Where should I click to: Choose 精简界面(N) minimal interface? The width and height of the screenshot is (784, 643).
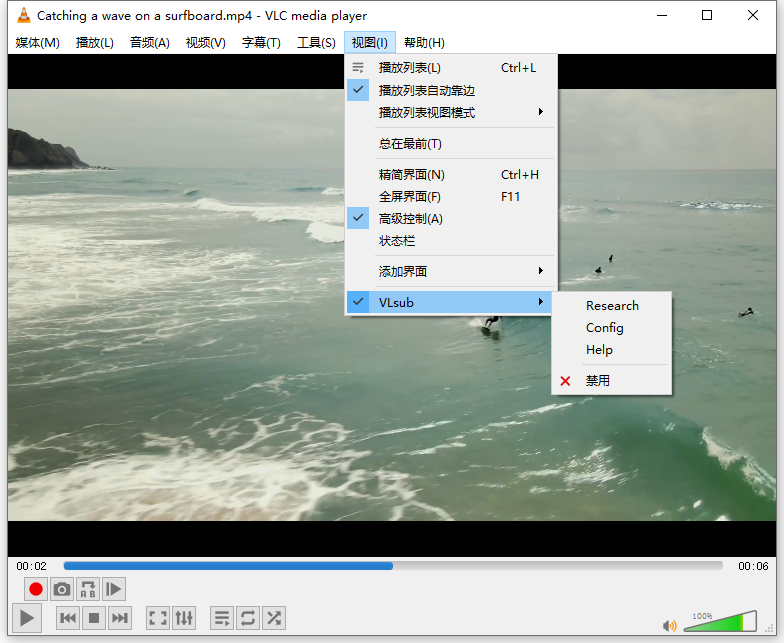coord(450,174)
